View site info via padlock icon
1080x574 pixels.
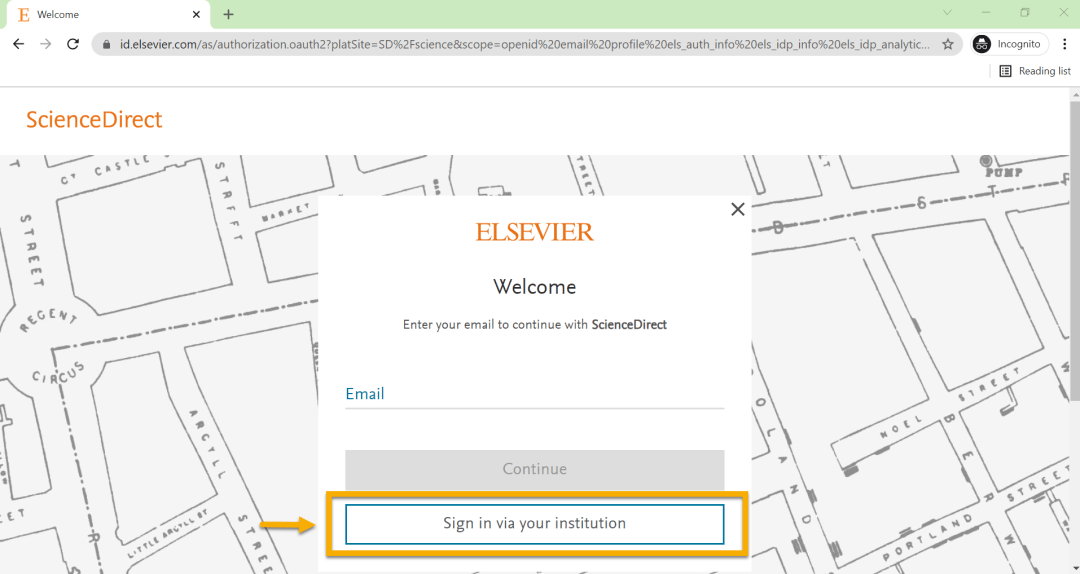click(107, 45)
